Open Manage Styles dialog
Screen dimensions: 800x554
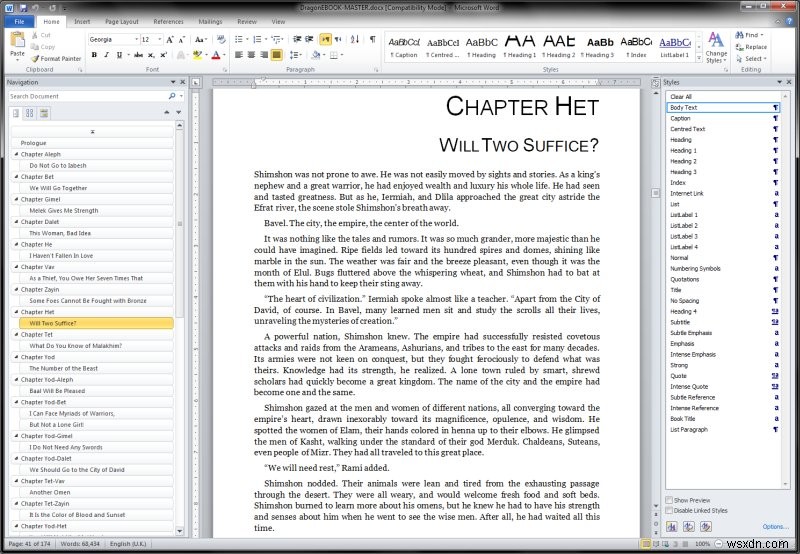click(x=706, y=526)
